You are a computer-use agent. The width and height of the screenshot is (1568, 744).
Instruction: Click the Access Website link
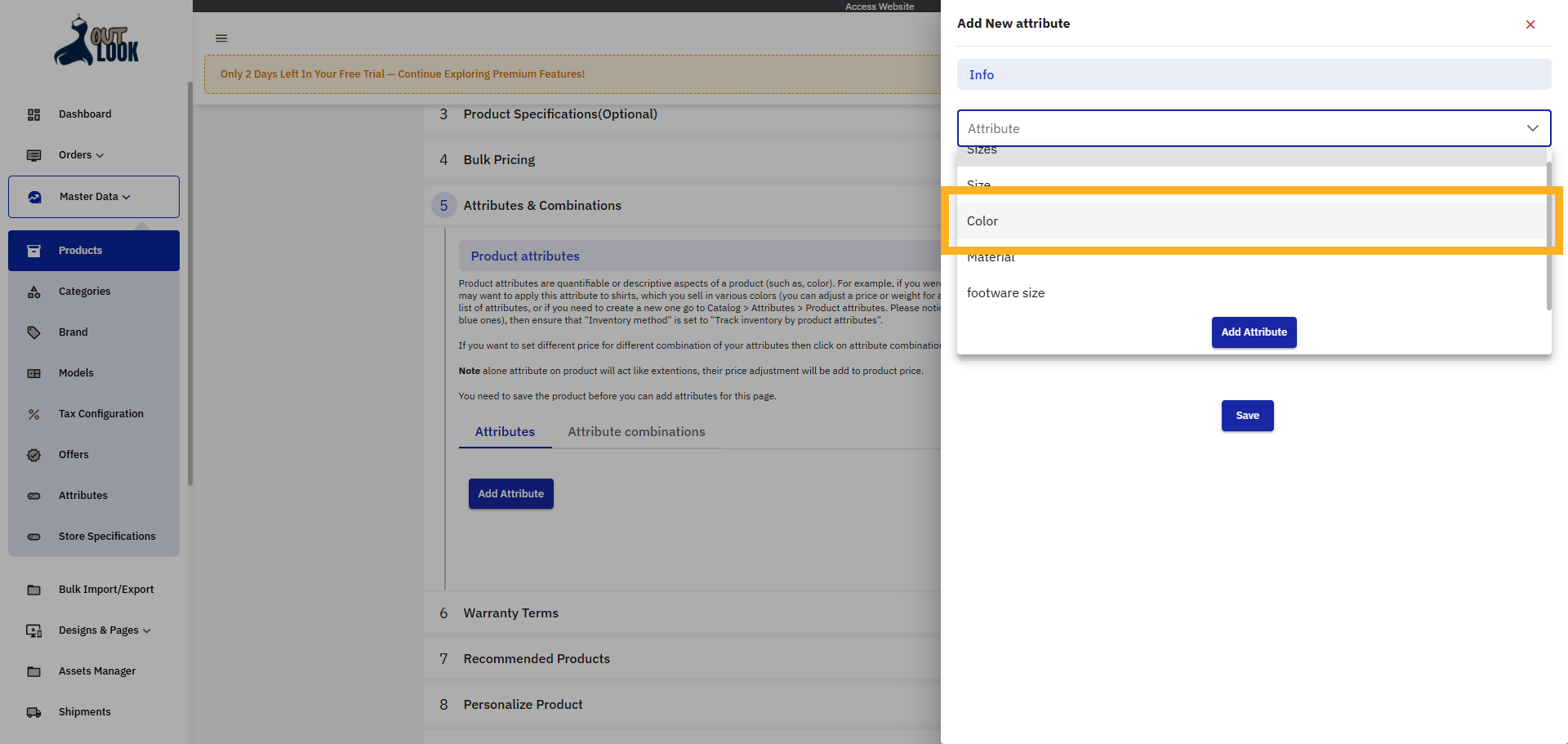(880, 7)
